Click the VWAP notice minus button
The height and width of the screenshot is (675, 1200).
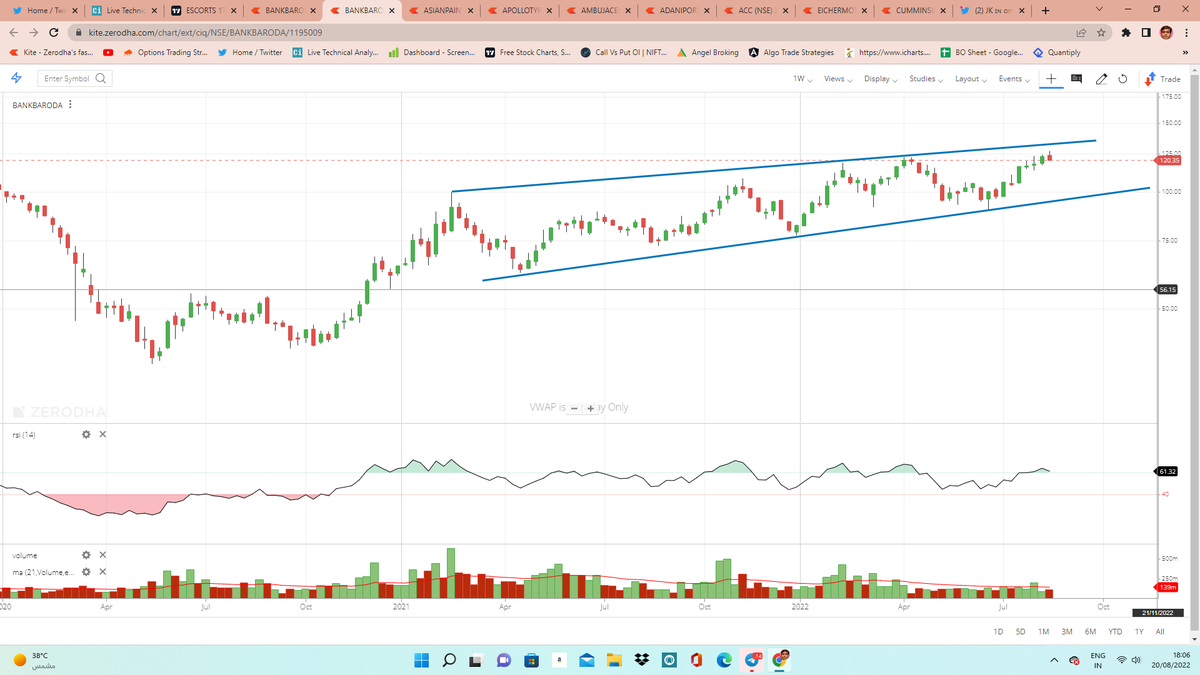tap(575, 408)
